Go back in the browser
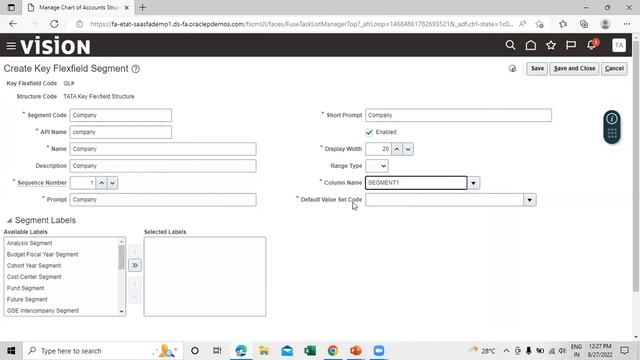Screen dimensions: 640x360 click(x=13, y=24)
